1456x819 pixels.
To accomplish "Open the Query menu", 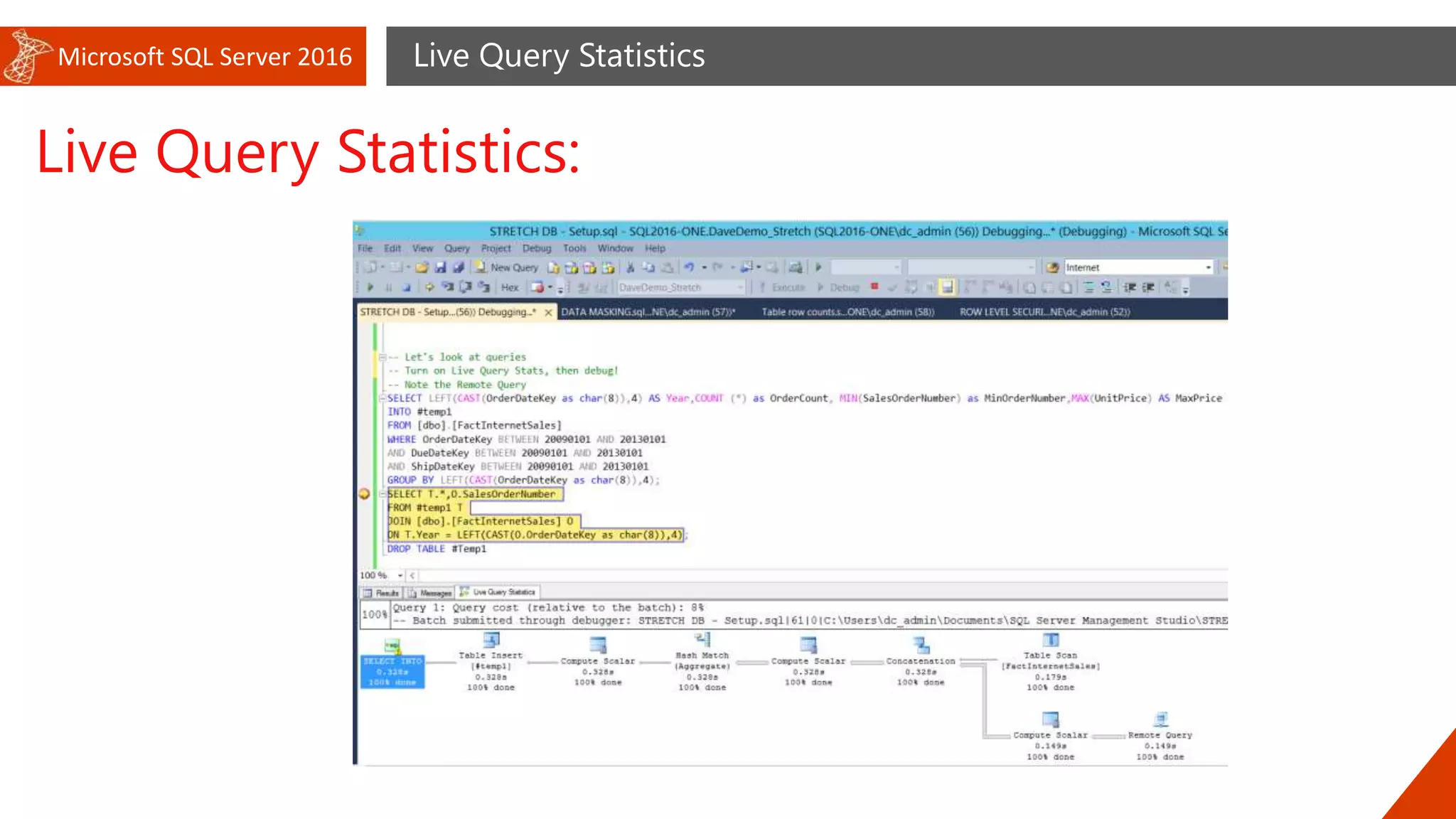I will [457, 248].
